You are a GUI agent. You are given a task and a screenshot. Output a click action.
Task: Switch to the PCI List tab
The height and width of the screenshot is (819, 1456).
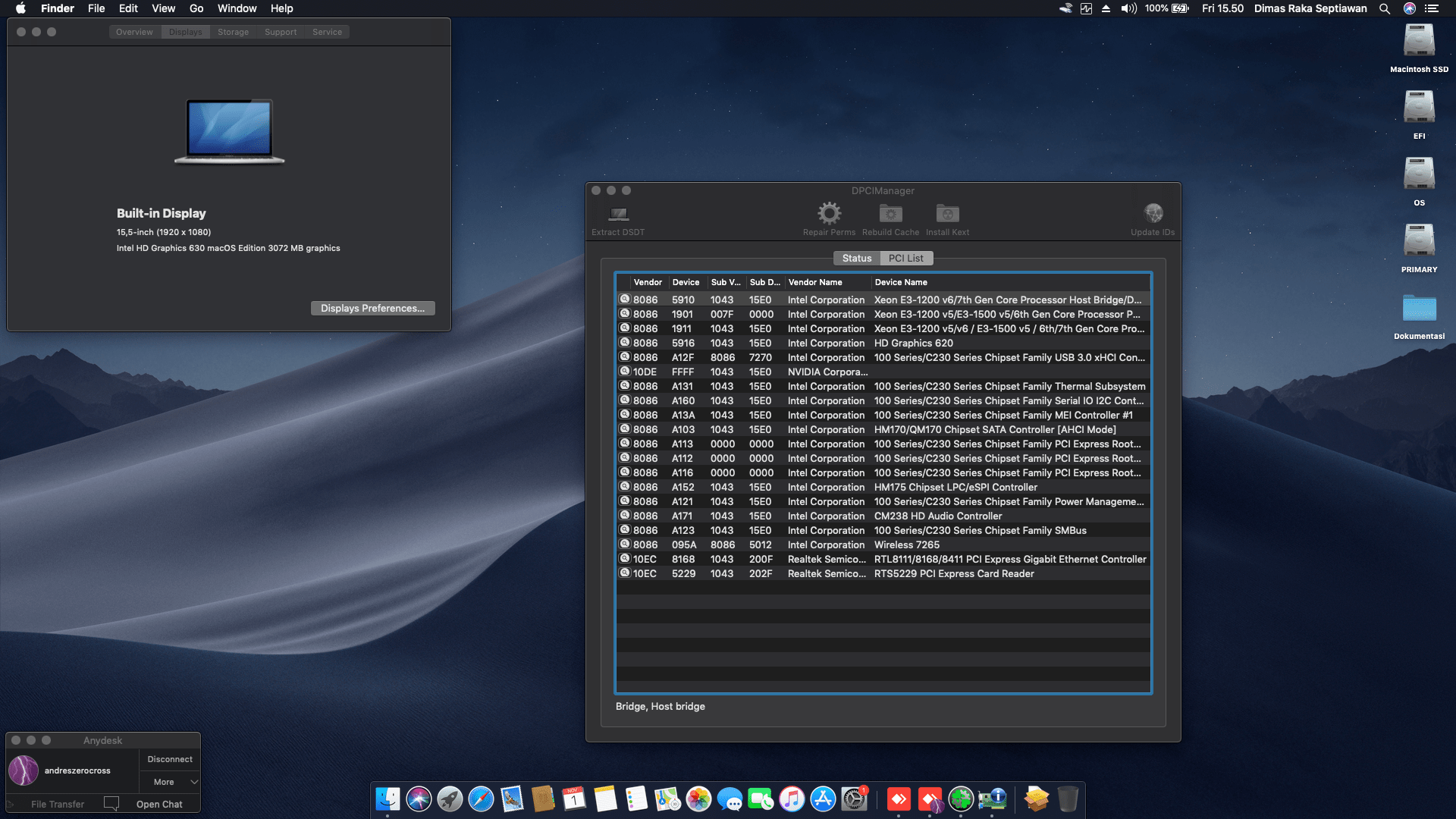(x=906, y=258)
